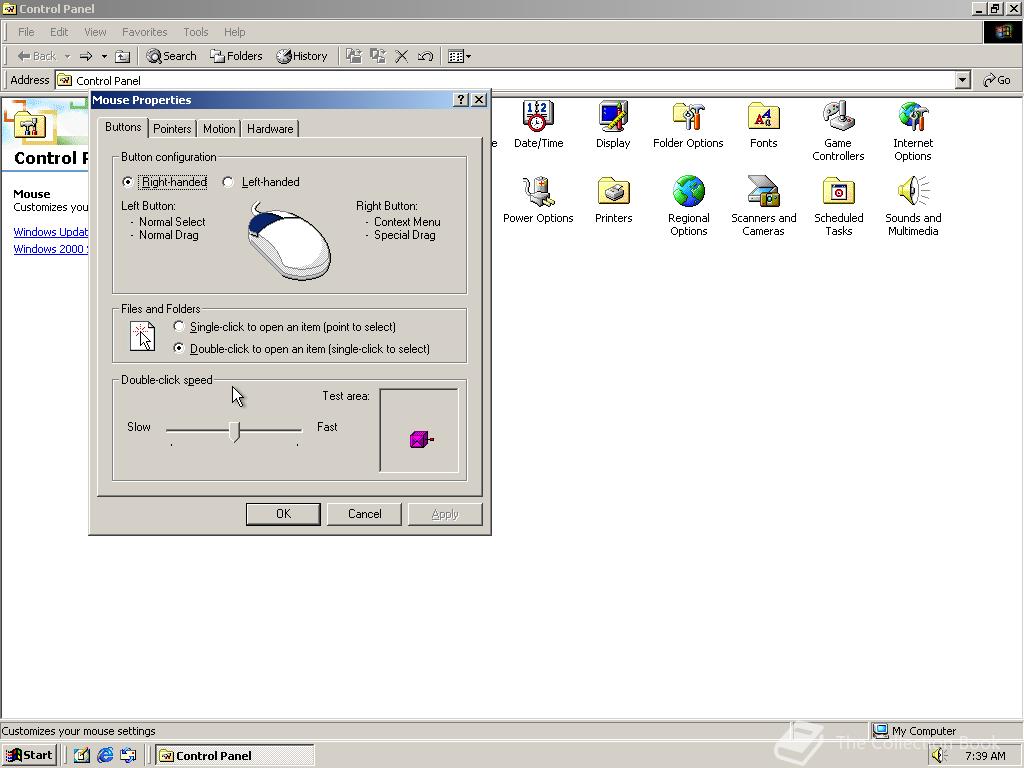
Task: Click the double-click speed slider thumb
Action: pos(235,432)
